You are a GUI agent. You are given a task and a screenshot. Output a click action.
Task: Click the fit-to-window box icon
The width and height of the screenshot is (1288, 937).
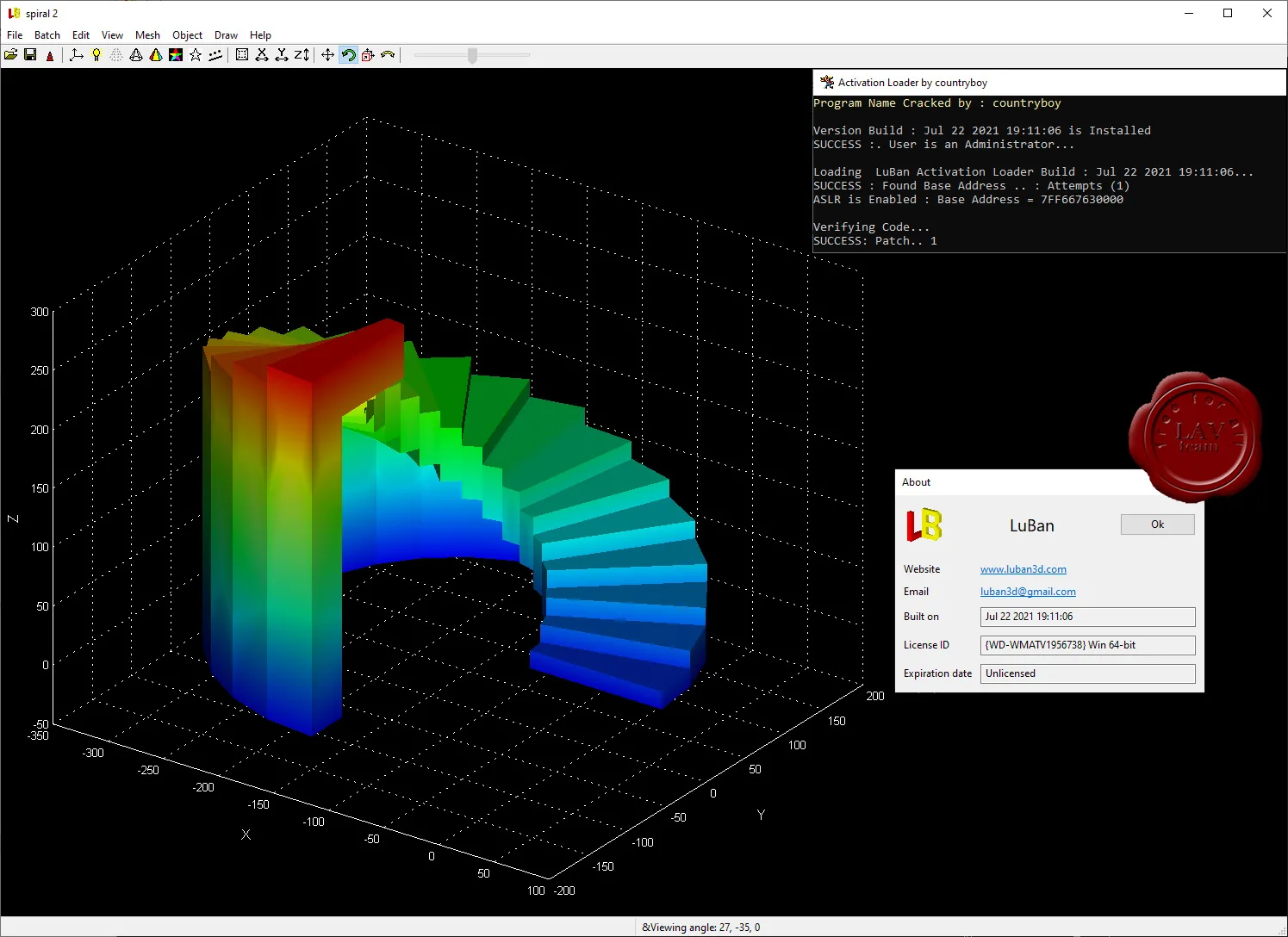coord(242,55)
